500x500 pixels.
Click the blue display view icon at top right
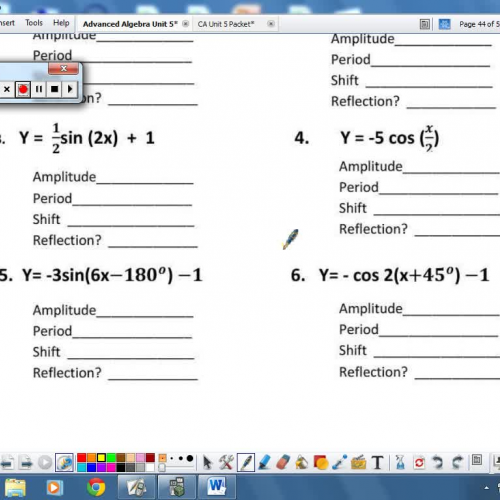click(x=444, y=24)
